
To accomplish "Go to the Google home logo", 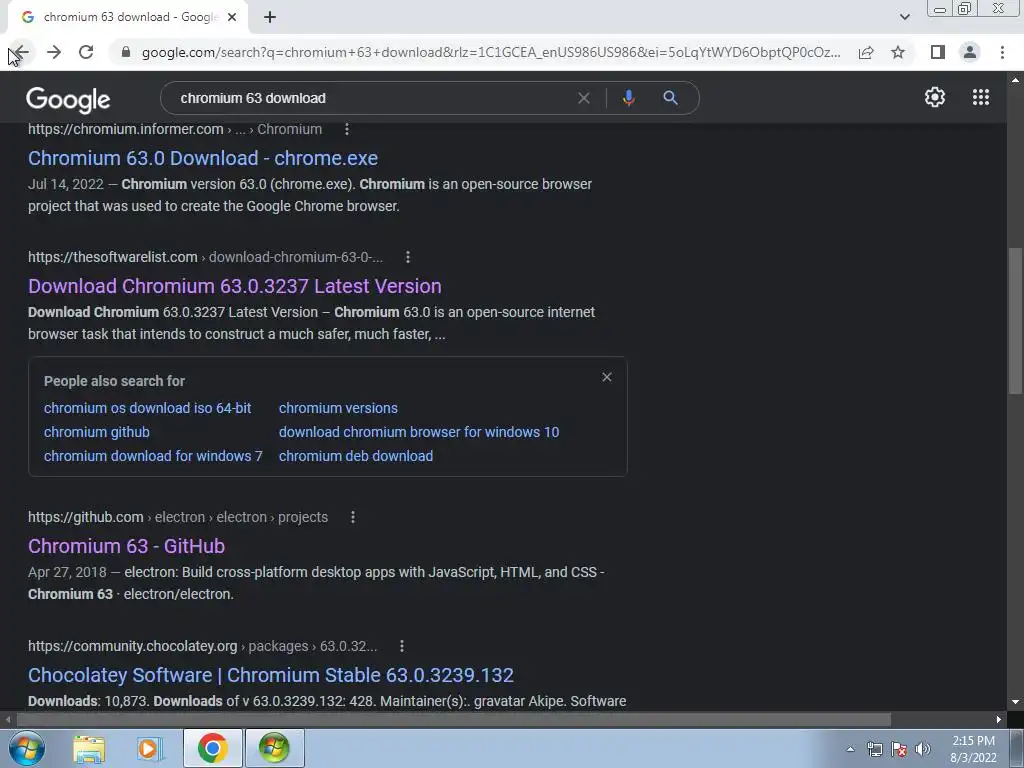I will point(68,100).
